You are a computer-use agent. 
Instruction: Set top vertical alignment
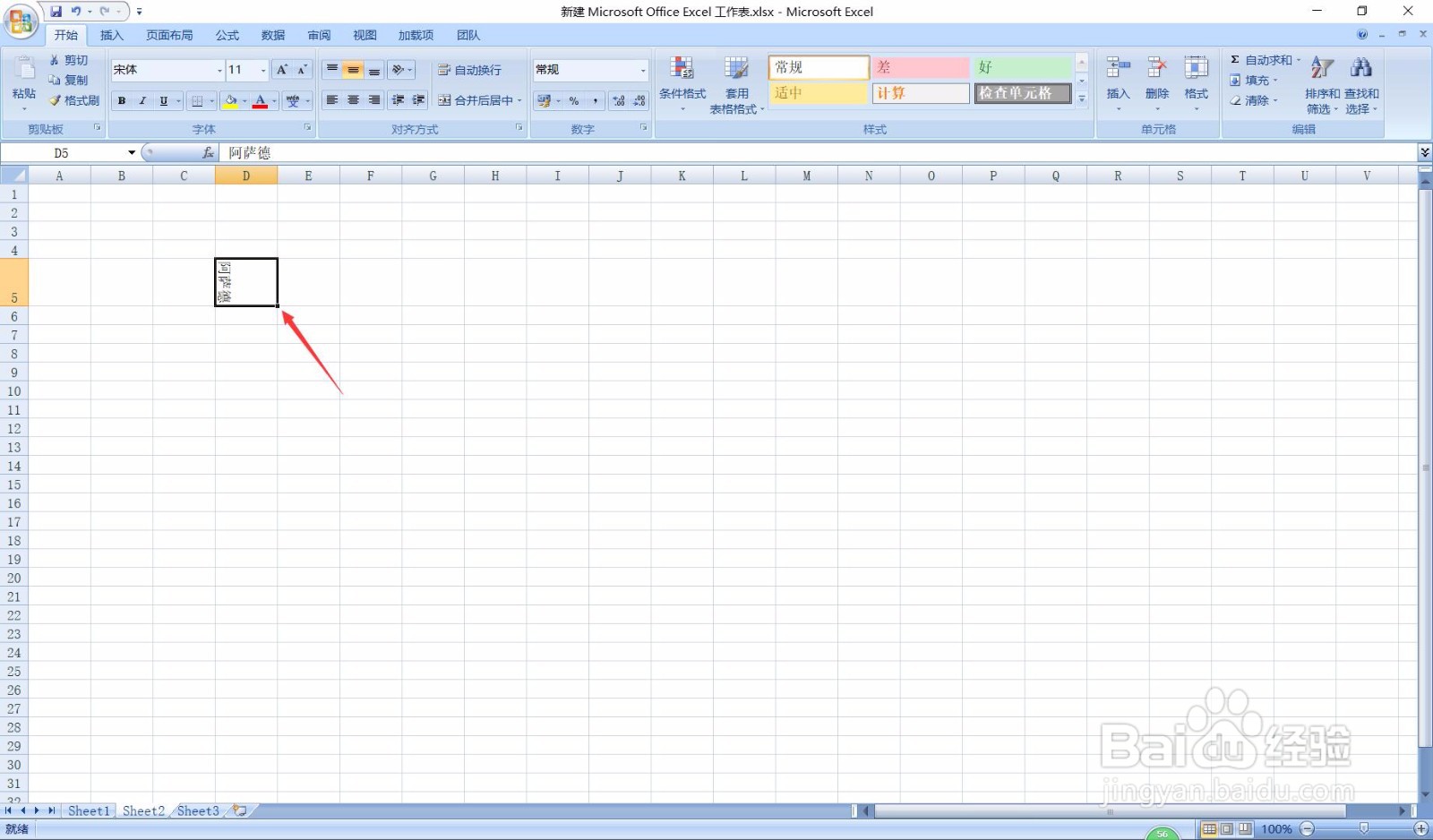coord(332,70)
